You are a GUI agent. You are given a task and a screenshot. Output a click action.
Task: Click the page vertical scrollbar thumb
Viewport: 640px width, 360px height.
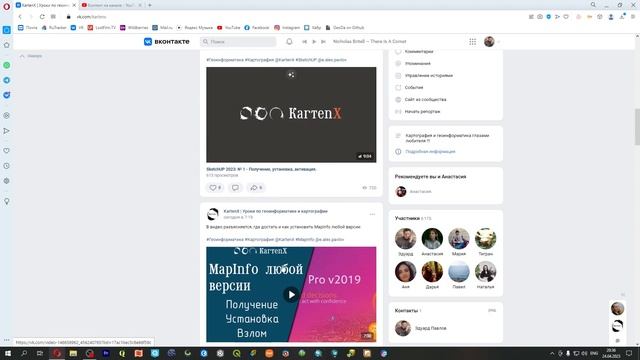pos(637,127)
